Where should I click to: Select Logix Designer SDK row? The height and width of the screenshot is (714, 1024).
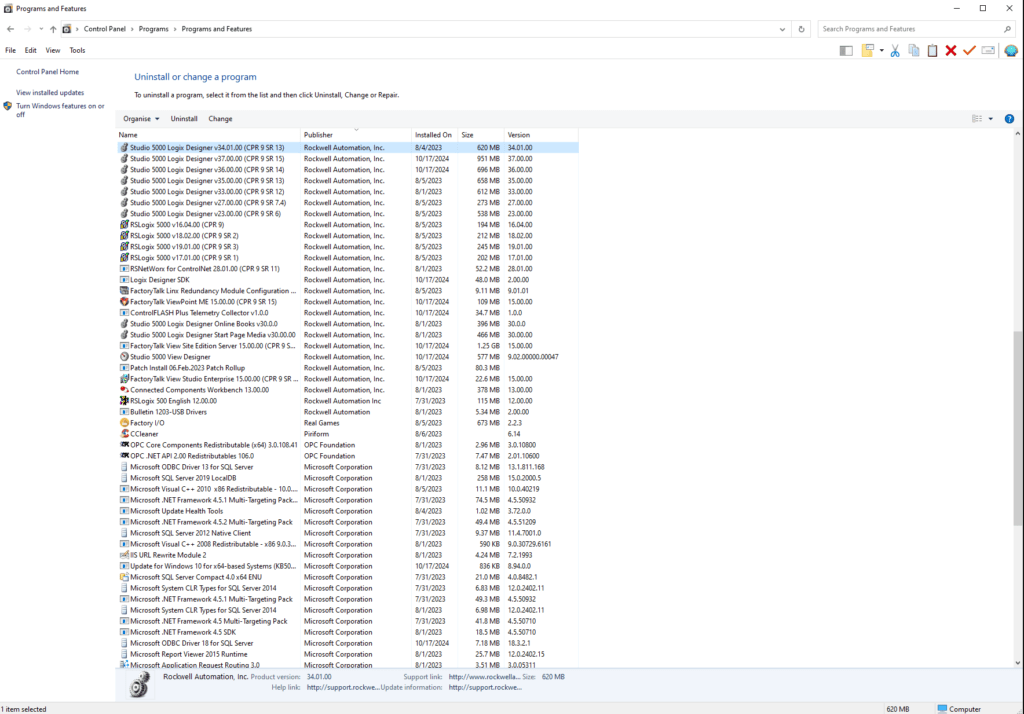tap(347, 280)
